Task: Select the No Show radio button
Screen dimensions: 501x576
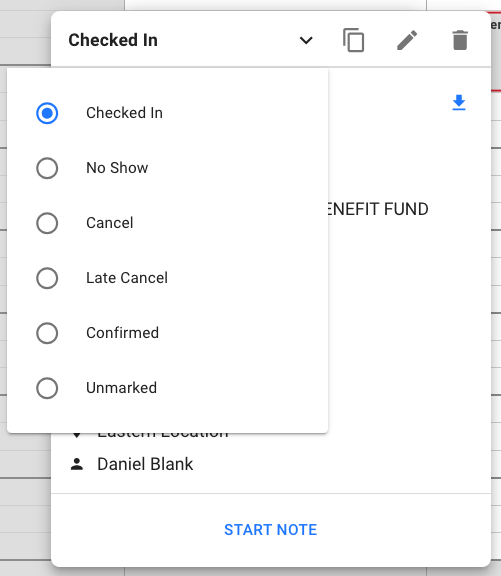Action: (x=47, y=168)
